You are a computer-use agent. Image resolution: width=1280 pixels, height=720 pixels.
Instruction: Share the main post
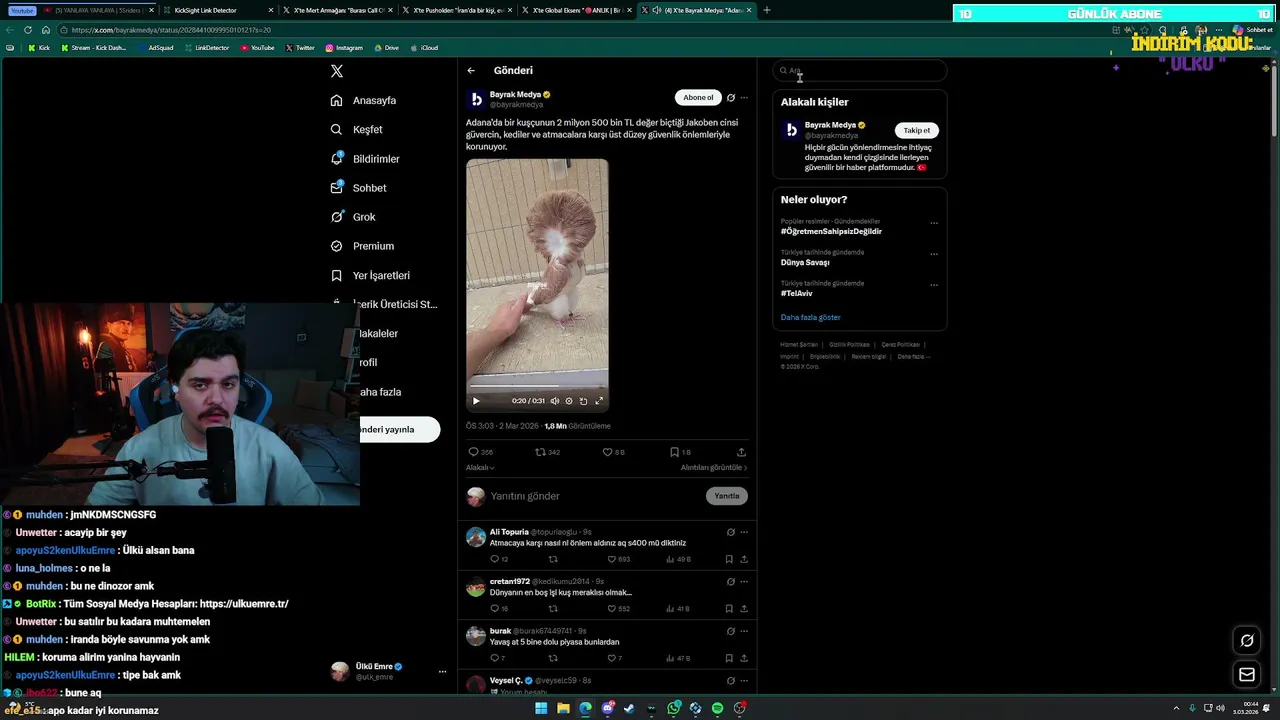click(741, 452)
